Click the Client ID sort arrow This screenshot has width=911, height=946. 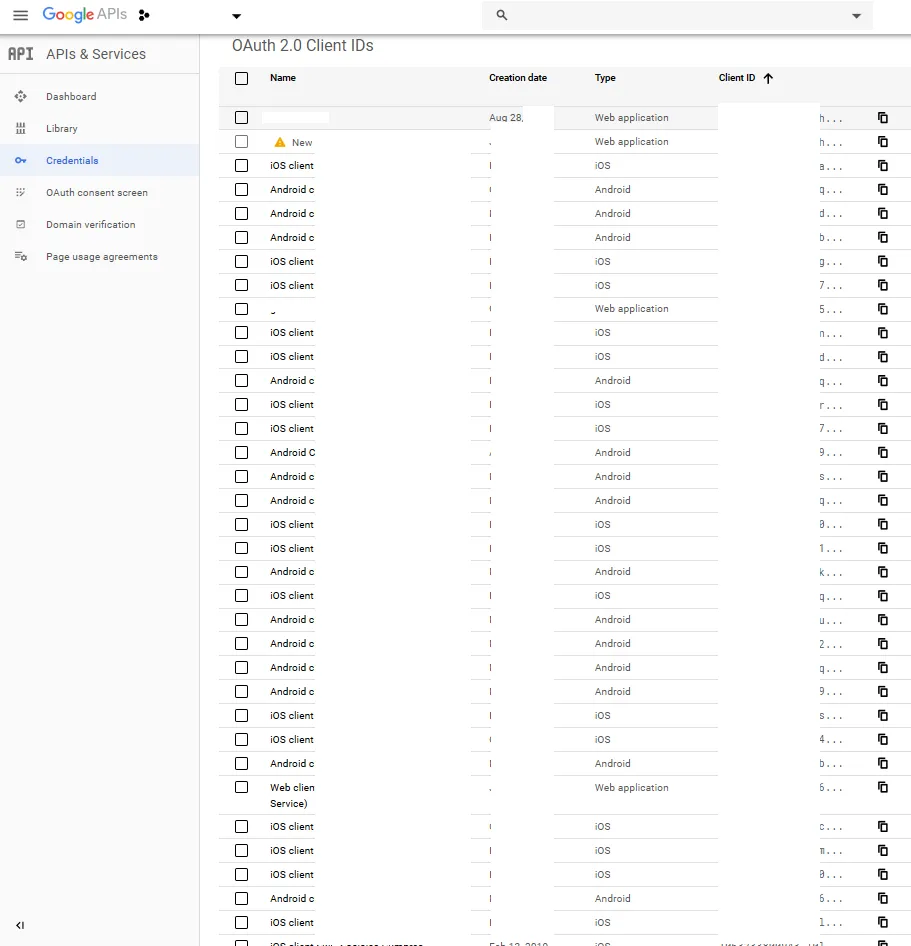768,78
